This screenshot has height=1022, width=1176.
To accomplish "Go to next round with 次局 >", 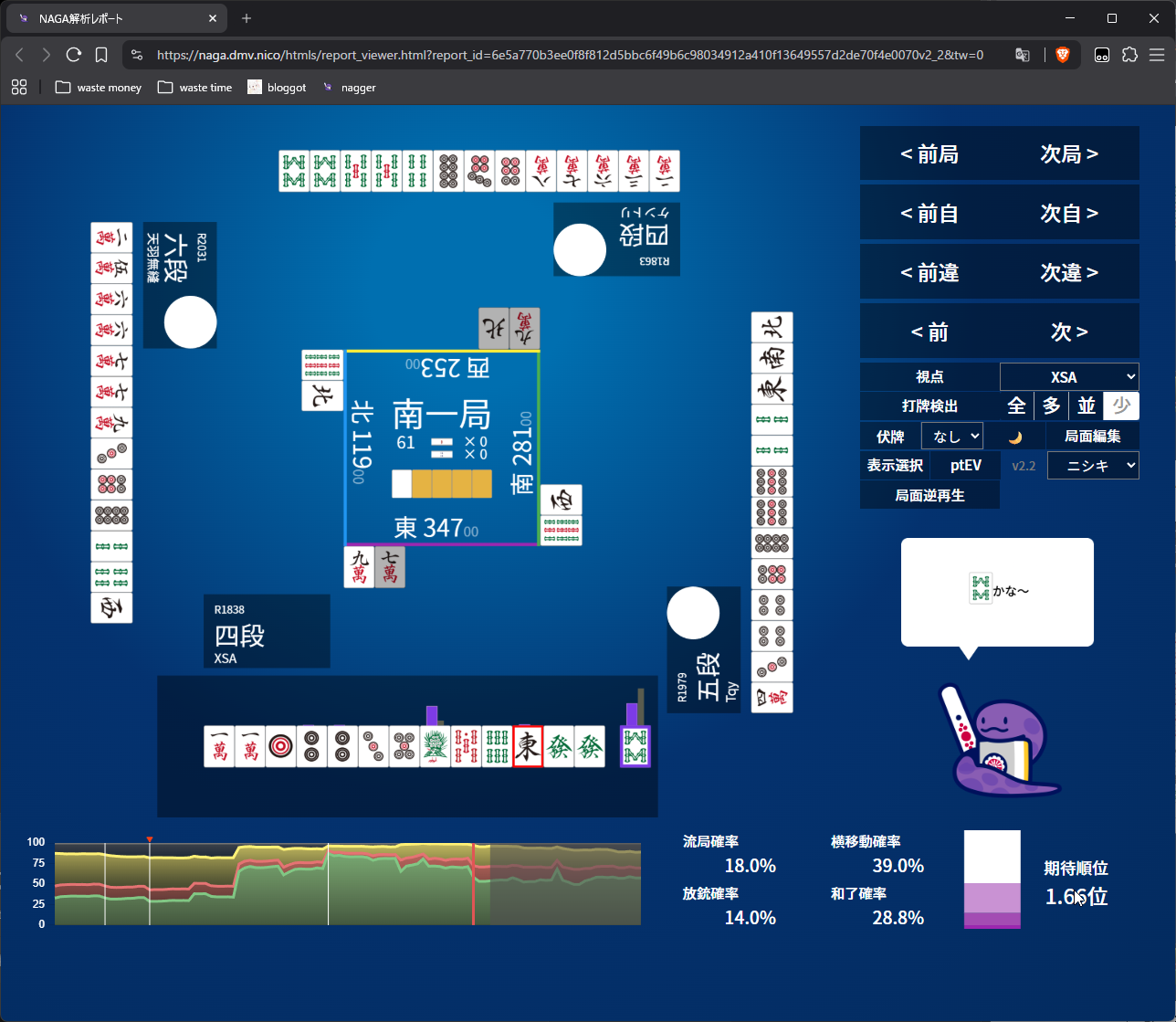I will (x=1069, y=154).
